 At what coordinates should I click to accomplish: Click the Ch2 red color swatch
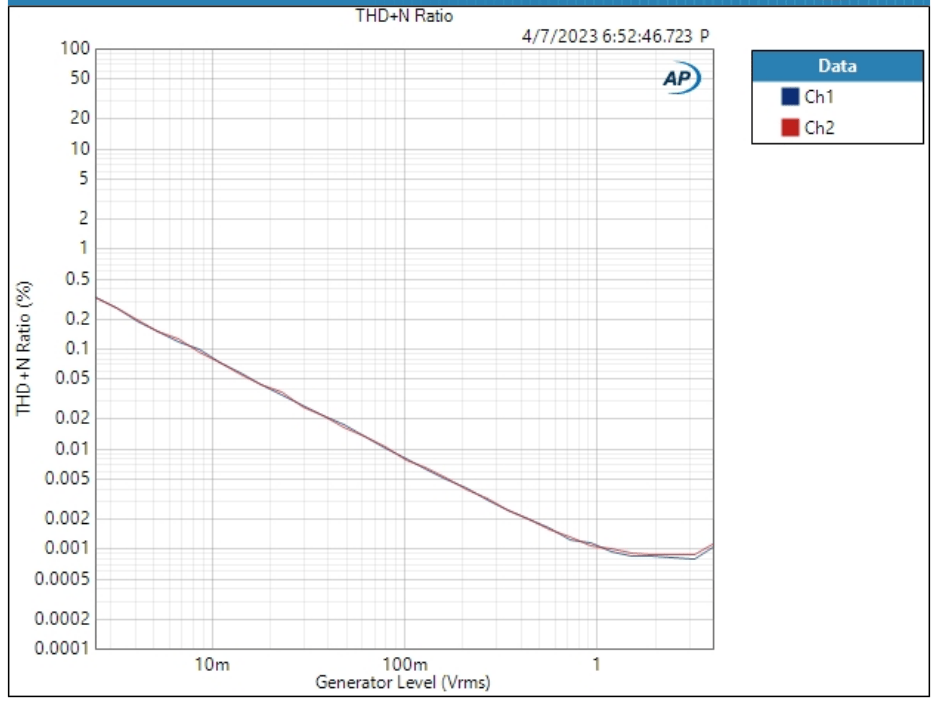click(x=790, y=128)
